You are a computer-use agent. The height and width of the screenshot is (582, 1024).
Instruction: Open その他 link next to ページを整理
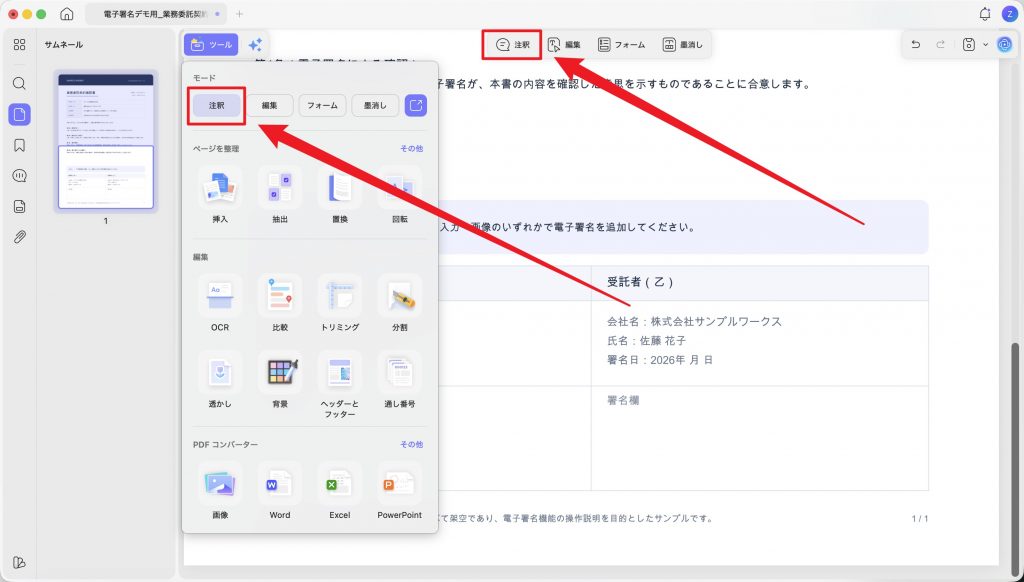point(411,148)
